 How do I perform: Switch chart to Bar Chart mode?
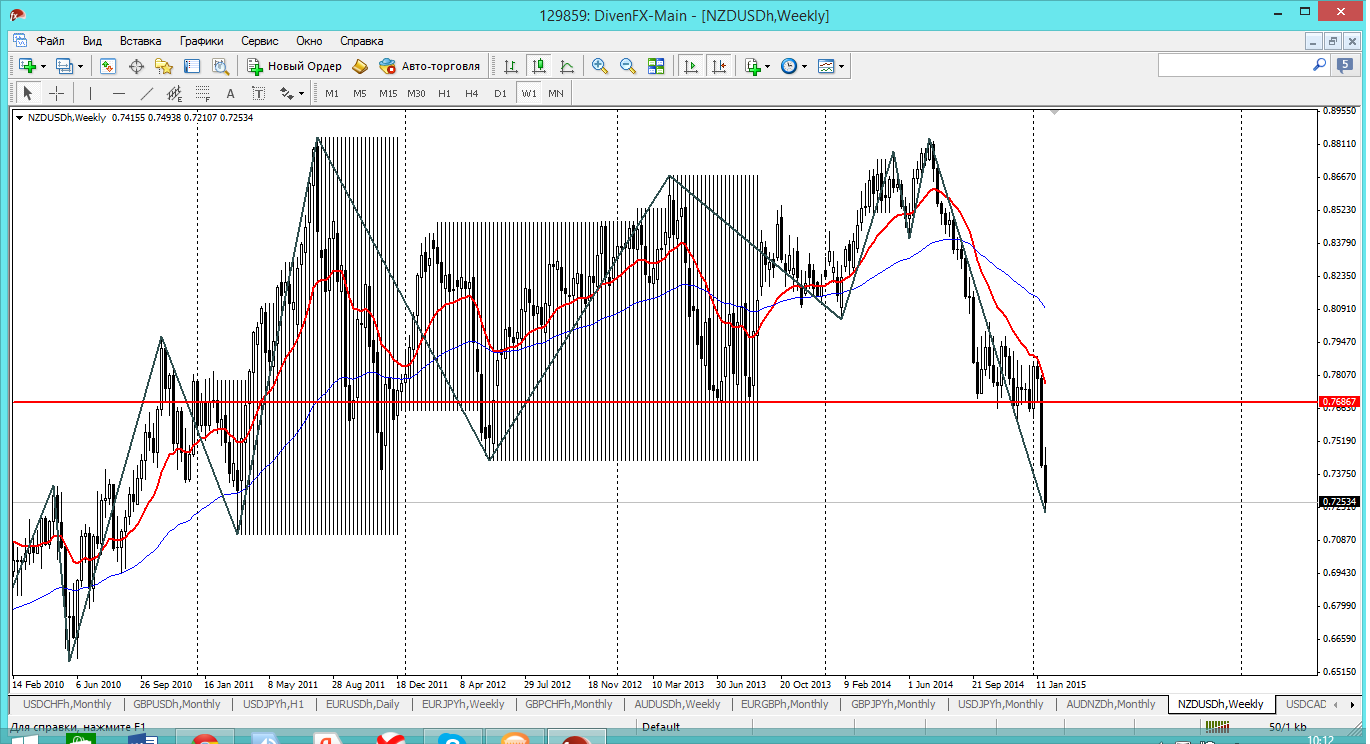pyautogui.click(x=511, y=66)
